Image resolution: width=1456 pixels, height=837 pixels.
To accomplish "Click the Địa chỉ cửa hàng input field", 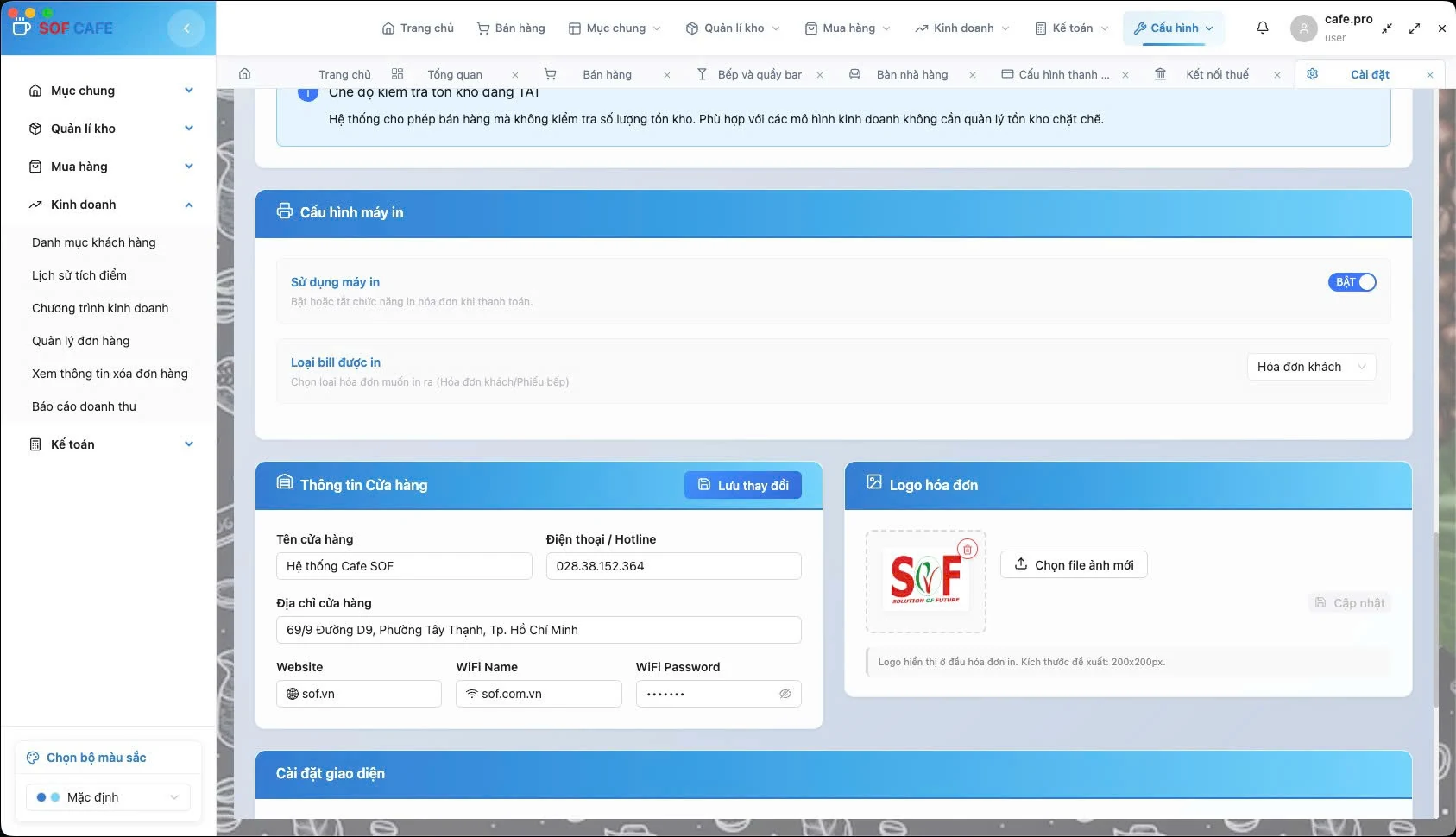I will click(x=539, y=630).
